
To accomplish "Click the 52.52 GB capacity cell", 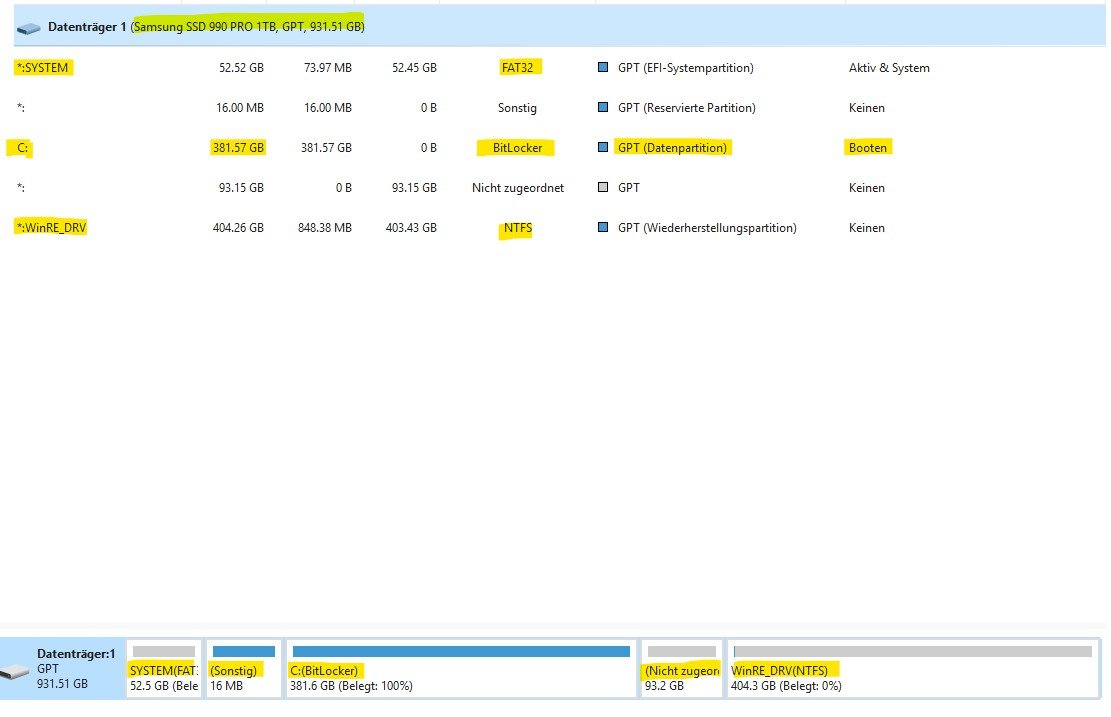I will 241,67.
